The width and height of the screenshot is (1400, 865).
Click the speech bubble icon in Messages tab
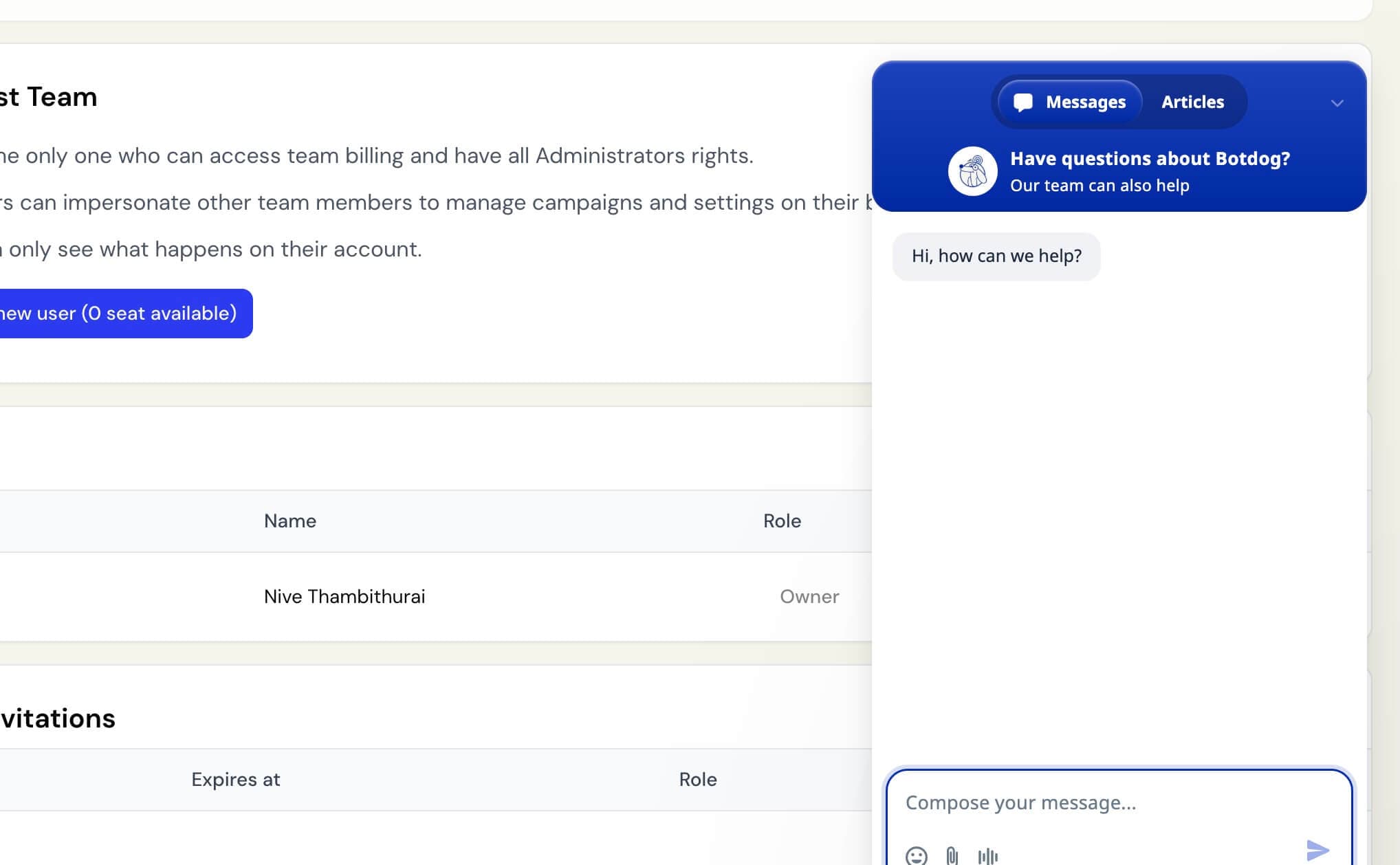(x=1022, y=102)
